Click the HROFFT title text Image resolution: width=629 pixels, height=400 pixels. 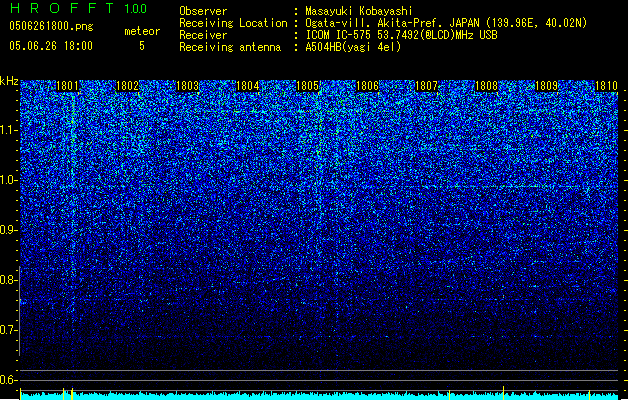point(62,8)
